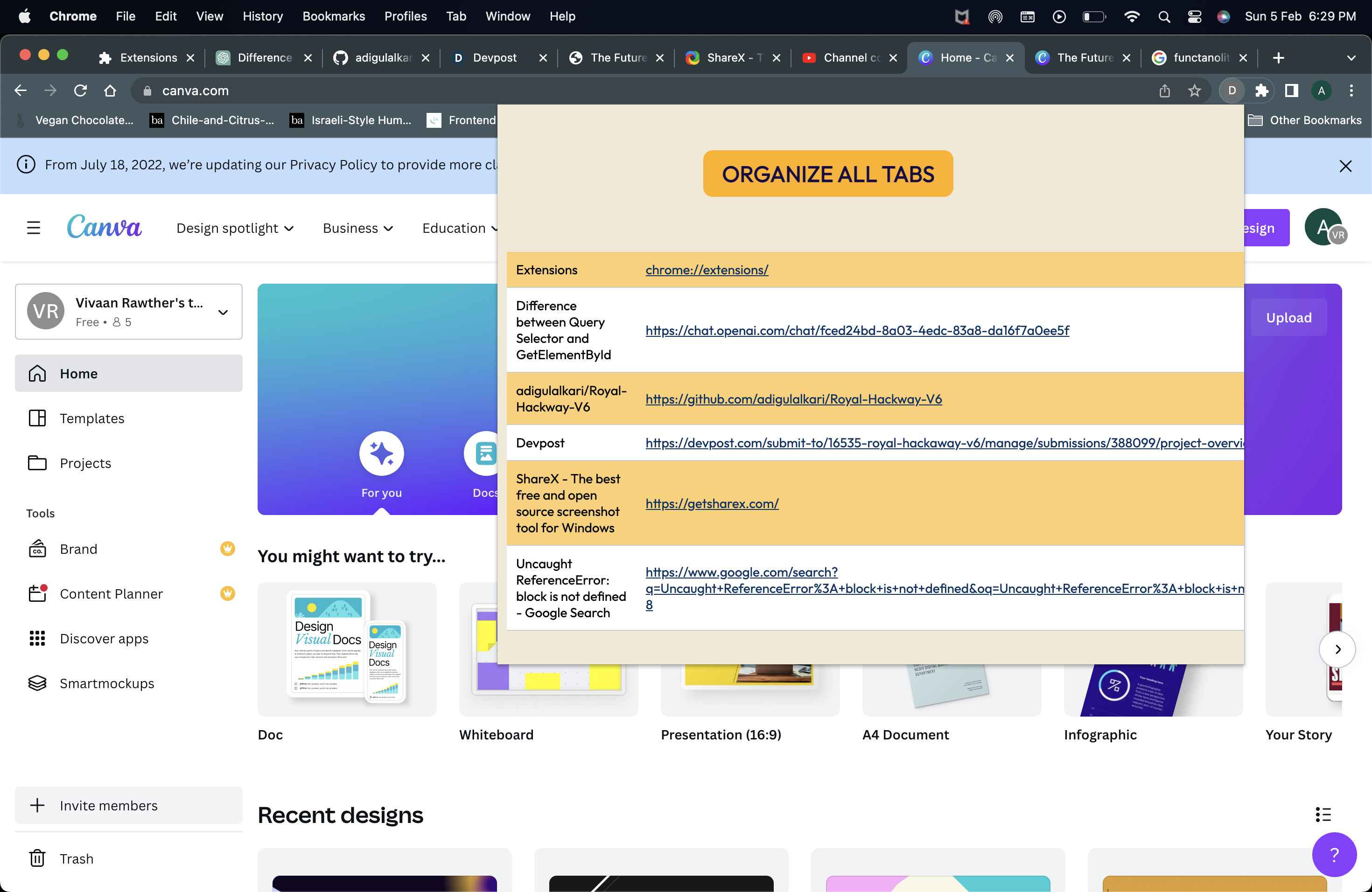This screenshot has height=892, width=1372.
Task: Click the Extensions puzzle icon in toolbar
Action: coord(1262,91)
